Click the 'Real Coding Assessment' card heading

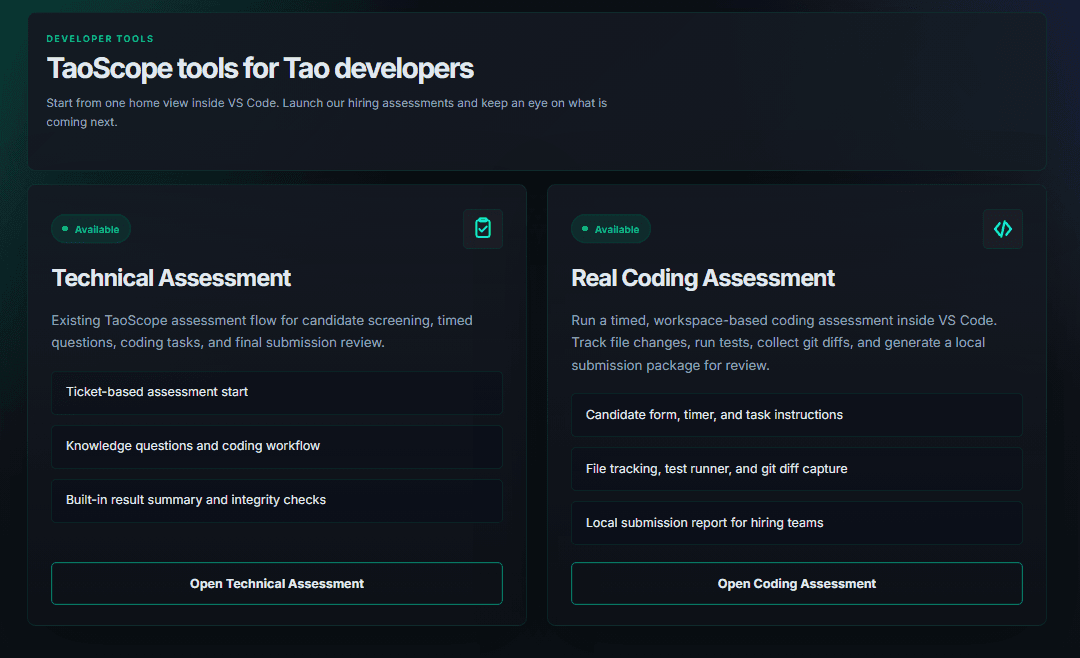click(x=703, y=278)
